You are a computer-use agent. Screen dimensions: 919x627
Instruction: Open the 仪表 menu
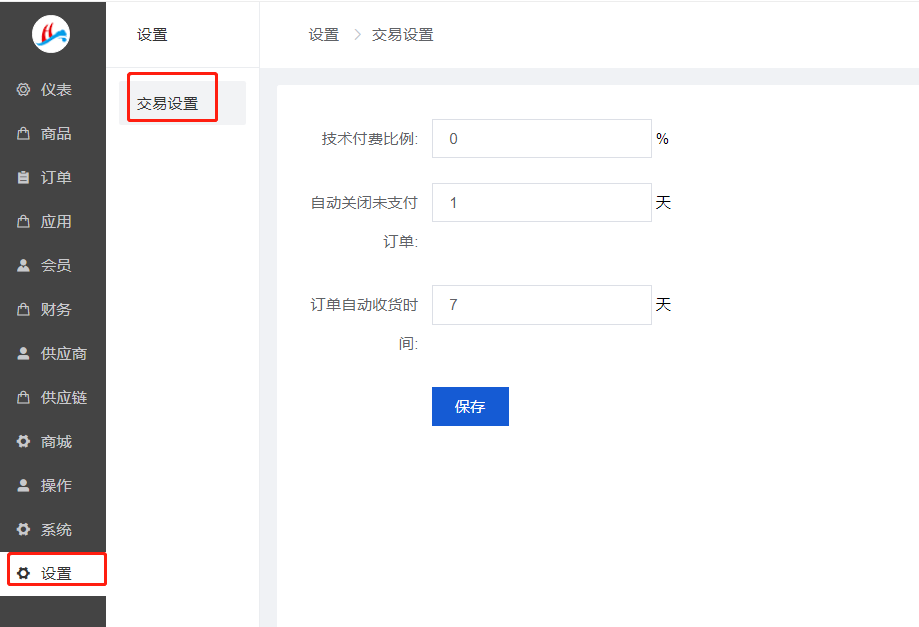53,89
